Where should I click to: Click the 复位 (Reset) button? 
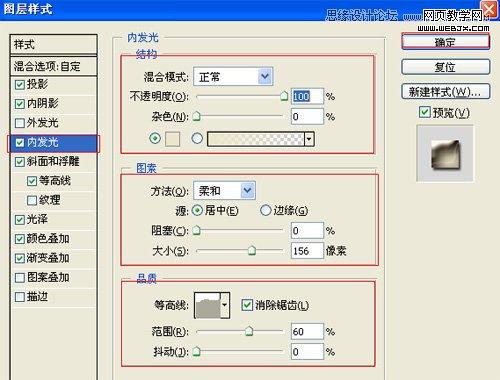click(446, 67)
